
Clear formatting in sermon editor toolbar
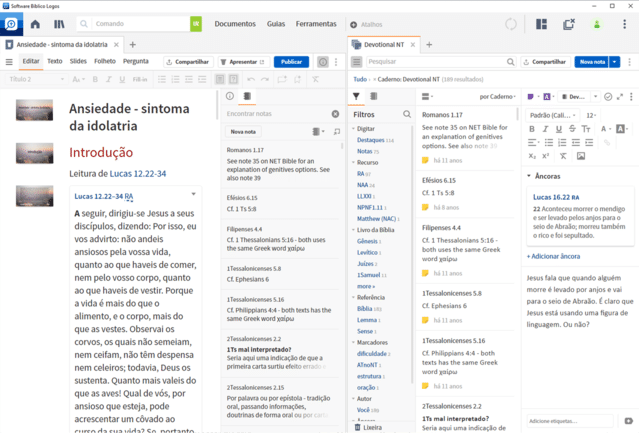click(x=315, y=79)
